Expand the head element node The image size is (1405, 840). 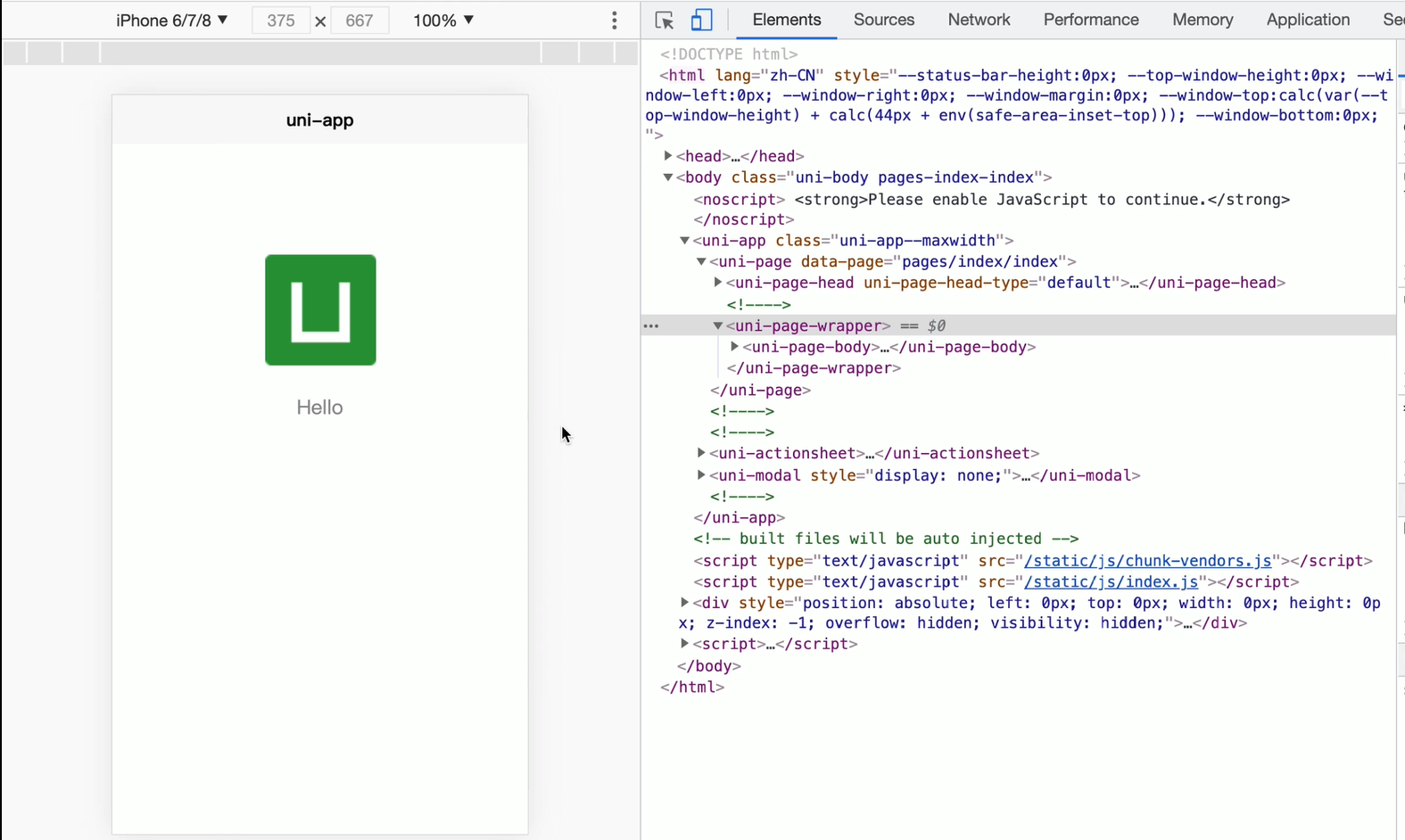pos(668,156)
